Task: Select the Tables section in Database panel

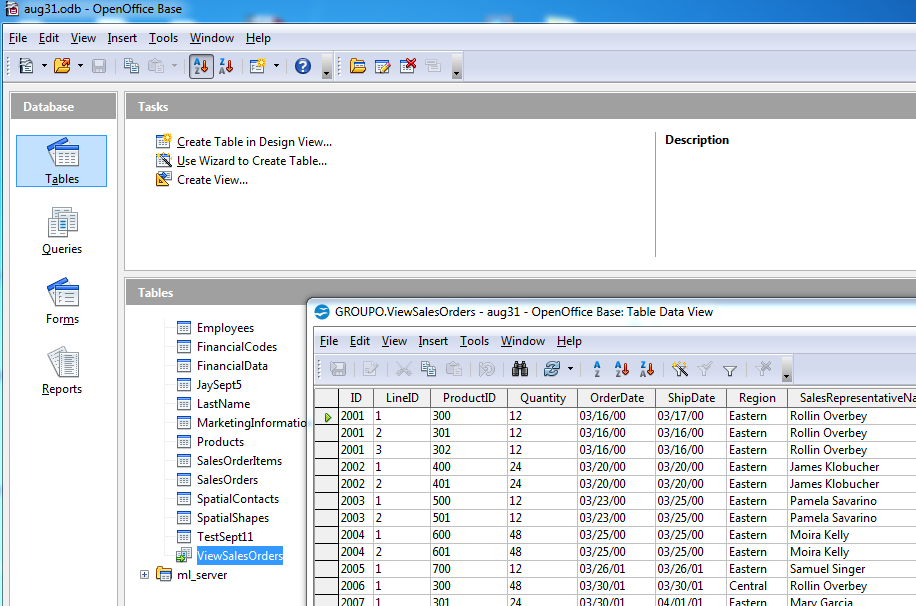Action: pyautogui.click(x=61, y=160)
